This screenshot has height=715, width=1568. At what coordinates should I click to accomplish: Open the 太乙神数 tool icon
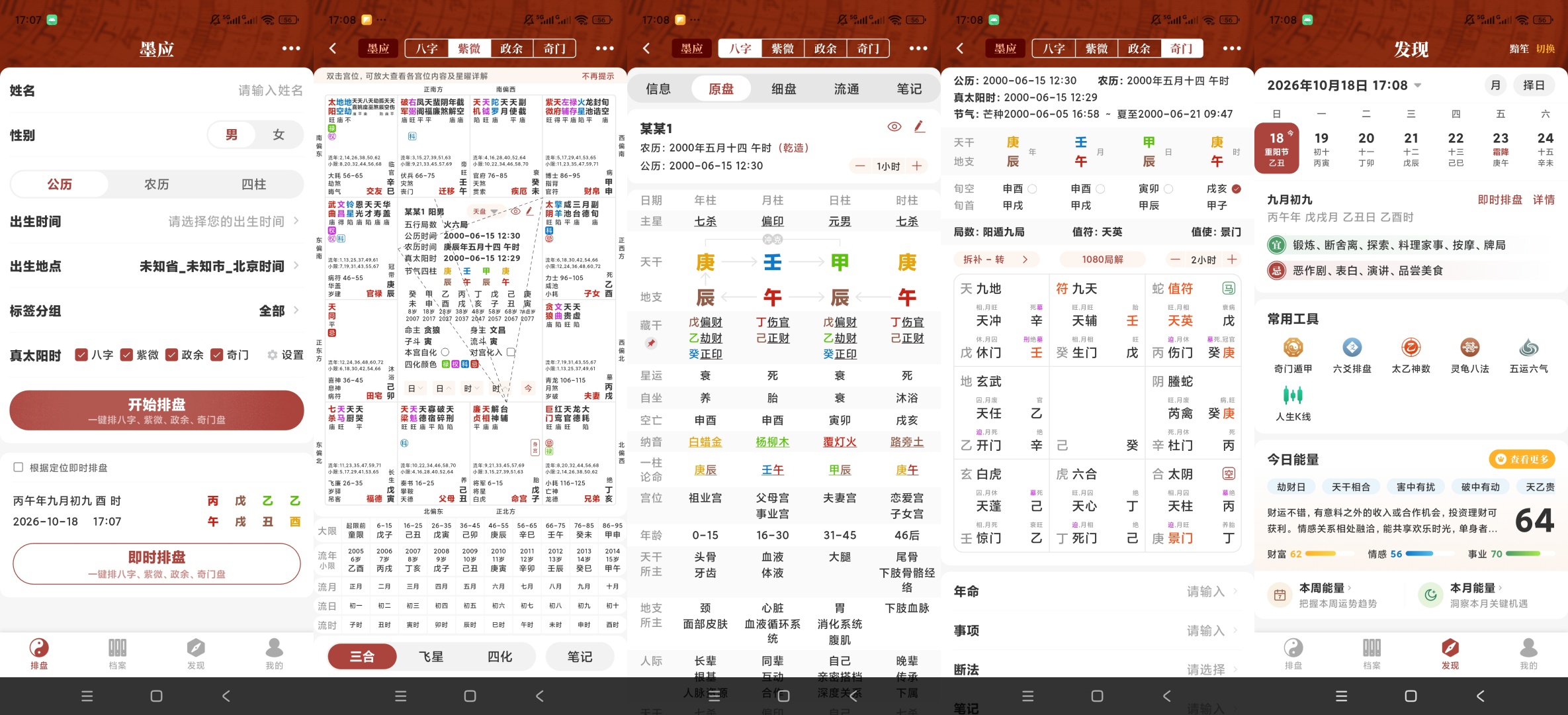pos(1411,348)
